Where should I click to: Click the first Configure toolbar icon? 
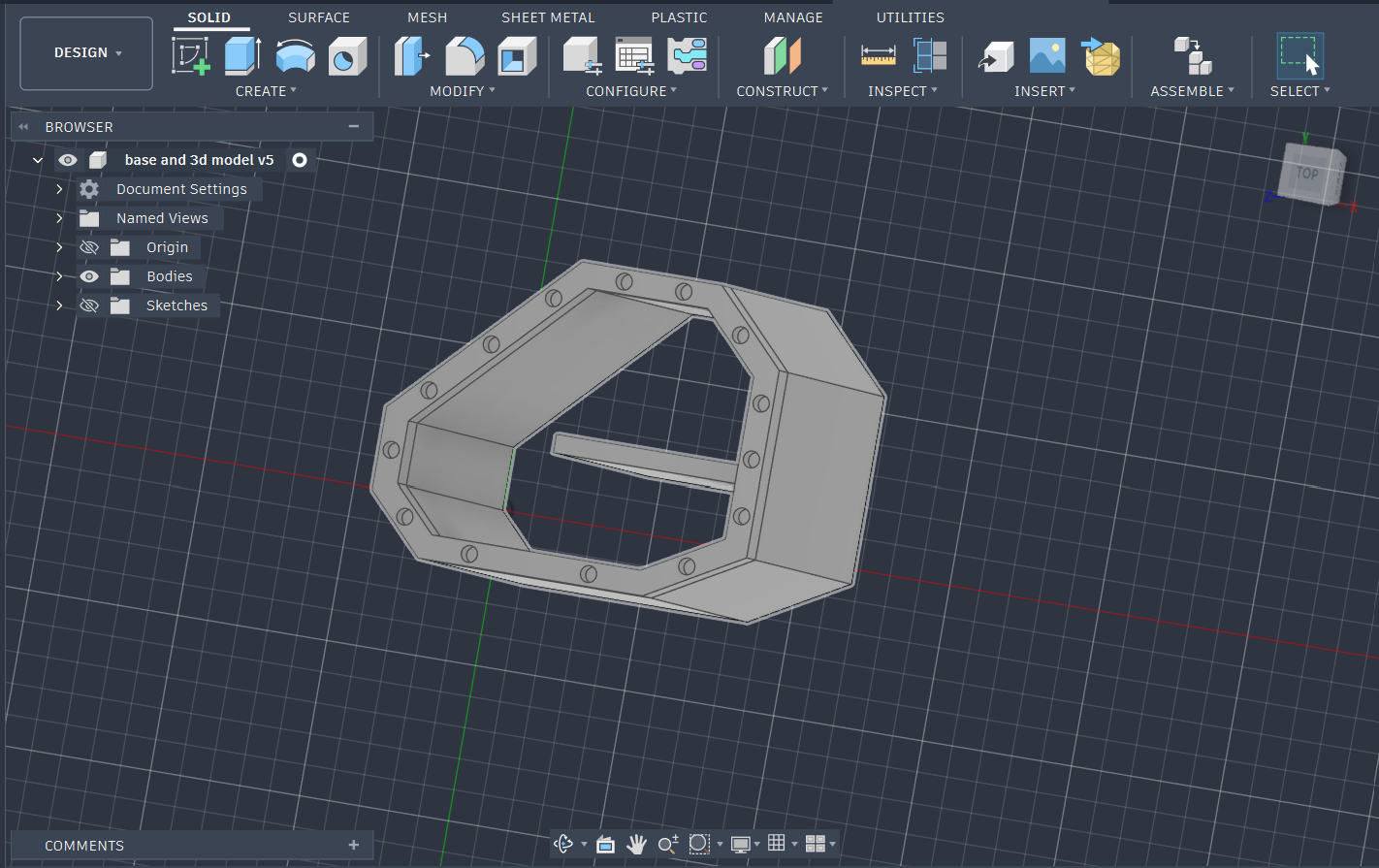(x=583, y=56)
